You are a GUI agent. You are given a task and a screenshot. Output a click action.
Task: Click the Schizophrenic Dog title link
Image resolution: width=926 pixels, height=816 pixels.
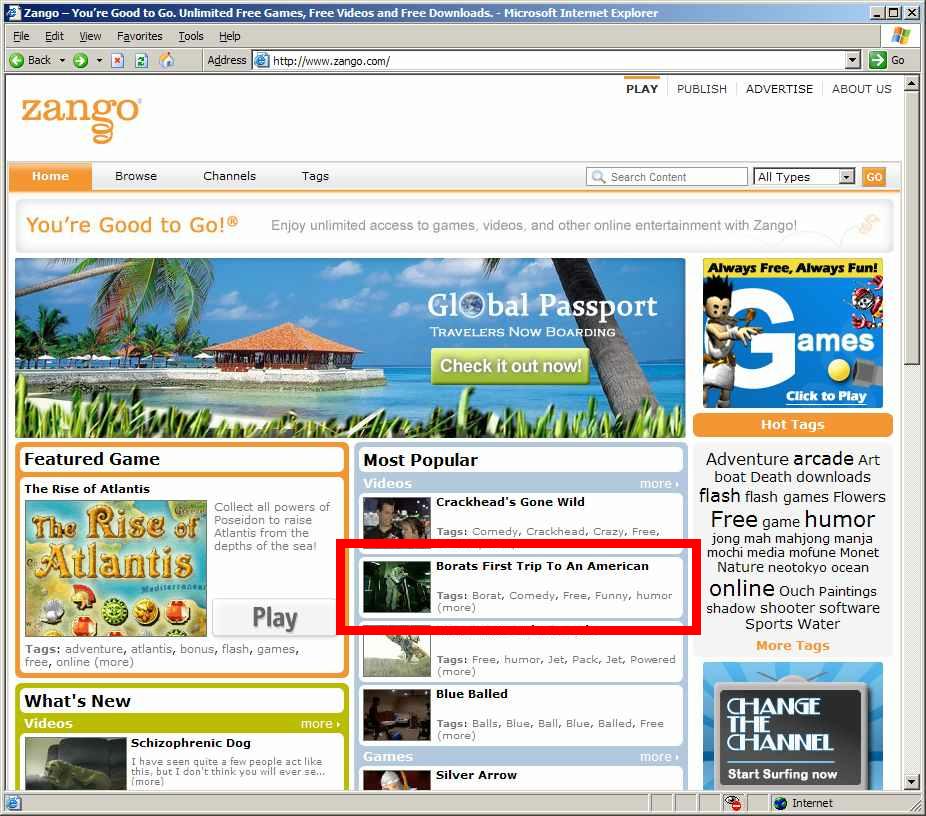coord(191,743)
